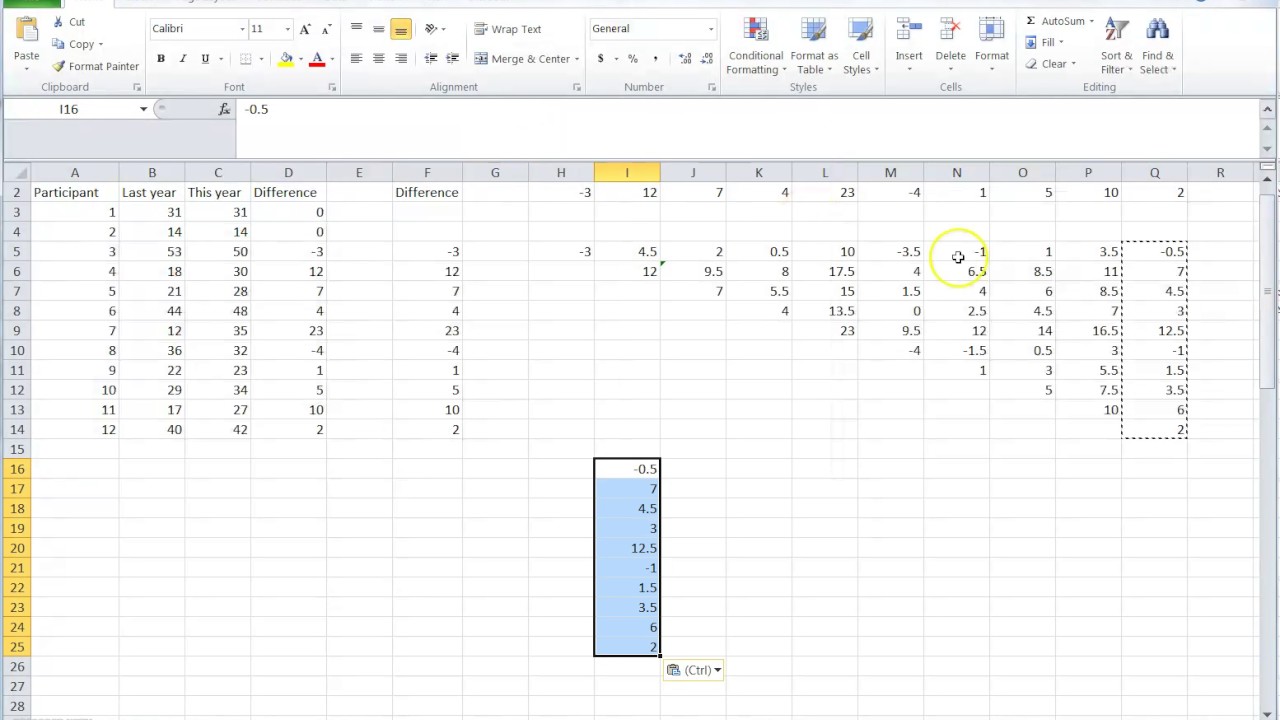This screenshot has width=1280, height=720.
Task: Open the font color dropdown arrow
Action: coord(331,59)
